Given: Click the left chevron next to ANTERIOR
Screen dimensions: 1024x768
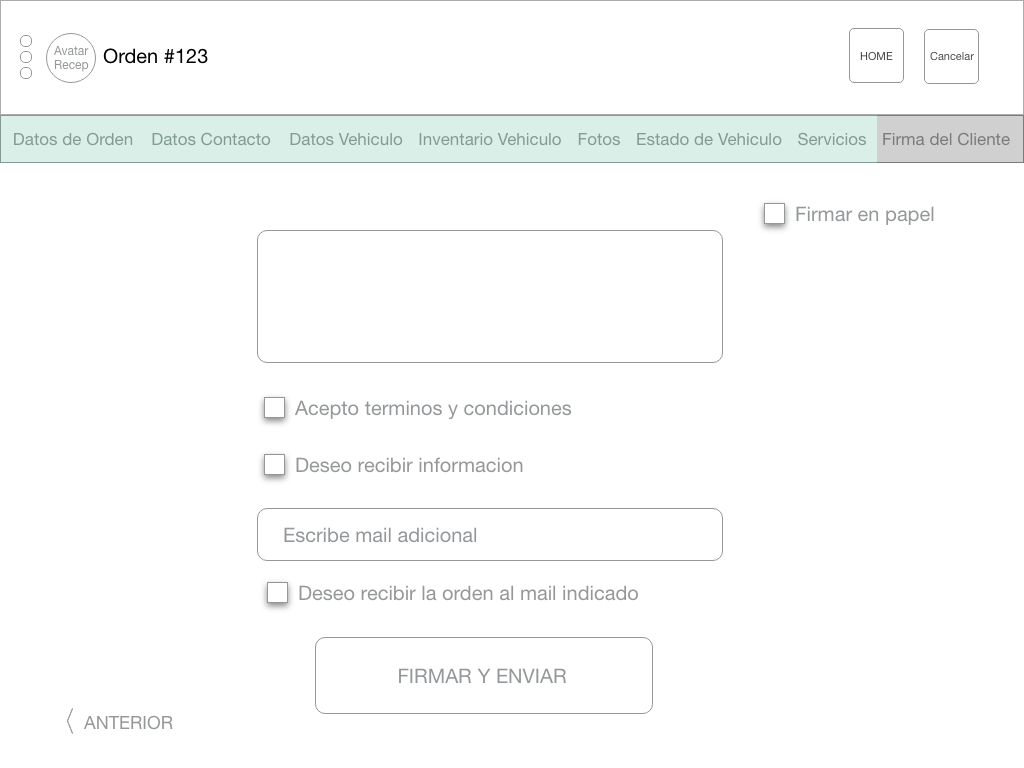Looking at the screenshot, I should 70,722.
